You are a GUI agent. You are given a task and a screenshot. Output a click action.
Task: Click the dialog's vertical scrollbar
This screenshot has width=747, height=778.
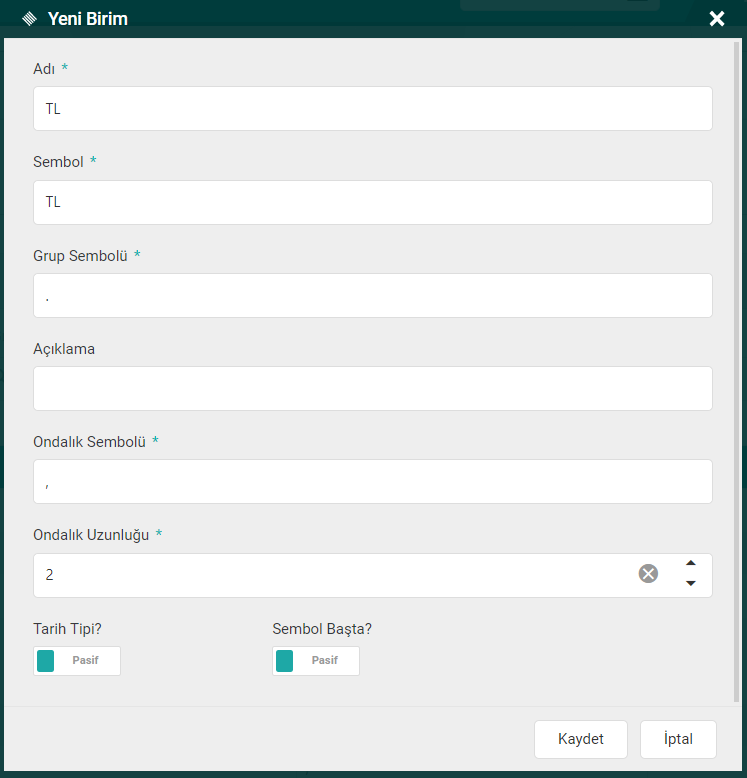[737, 370]
